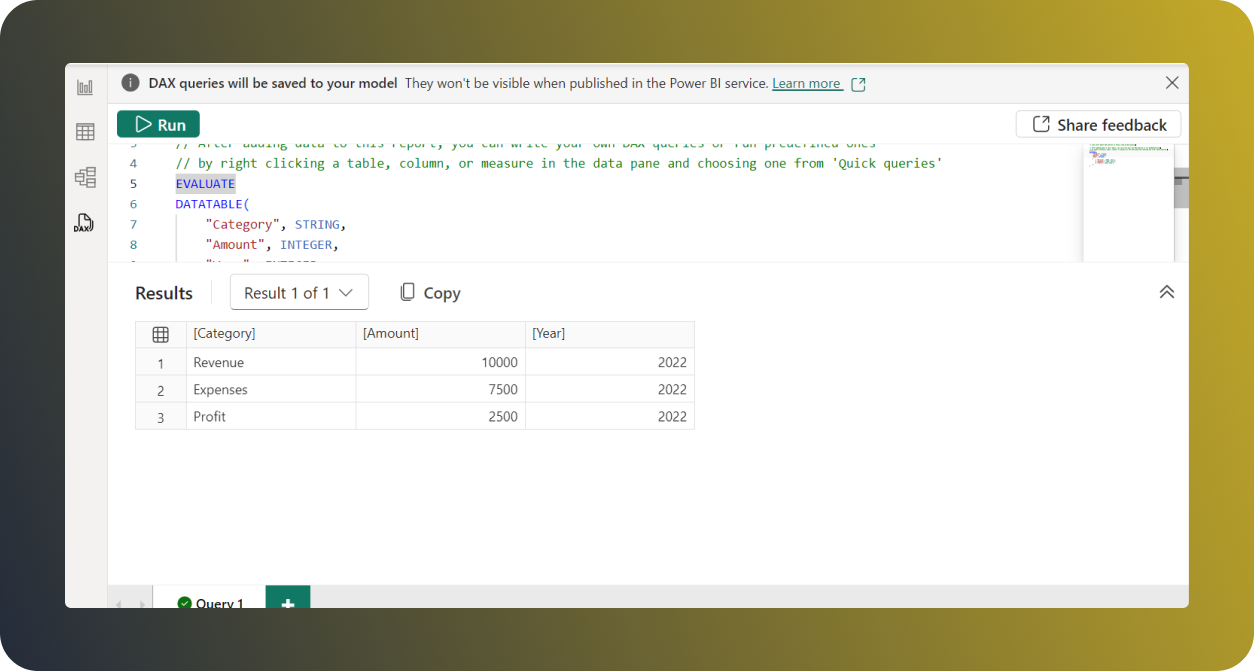
Task: Click the Share feedback button
Action: [x=1097, y=124]
